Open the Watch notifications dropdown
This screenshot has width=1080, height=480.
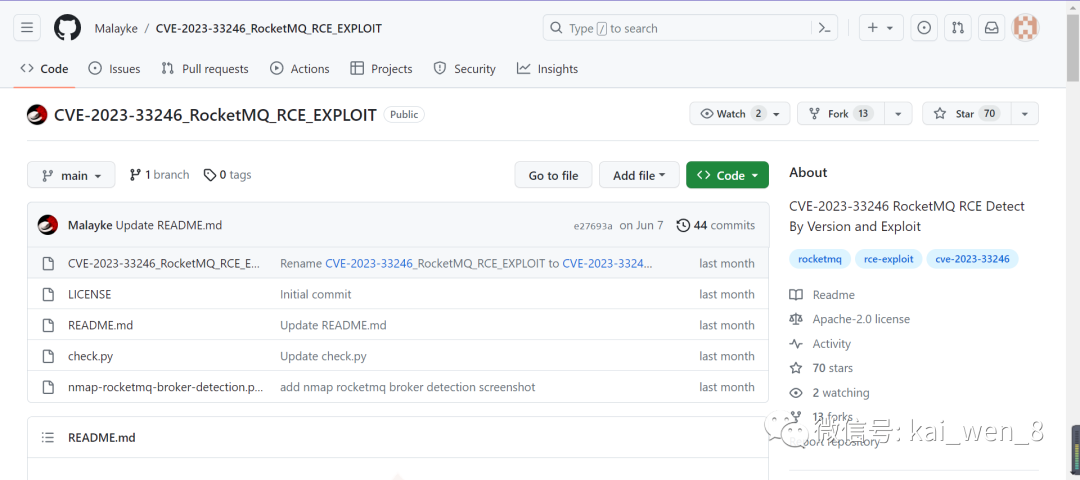click(739, 114)
